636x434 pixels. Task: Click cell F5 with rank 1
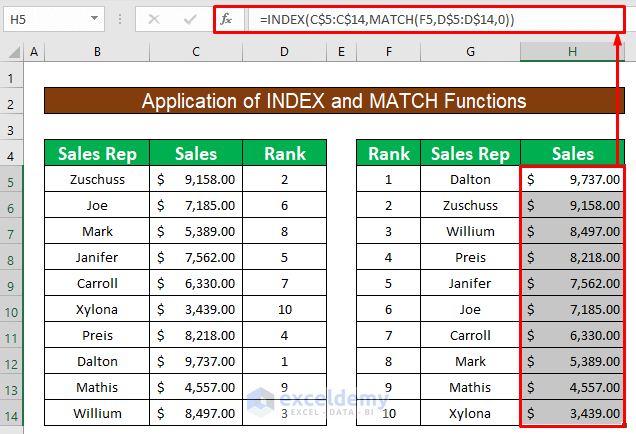coord(389,179)
